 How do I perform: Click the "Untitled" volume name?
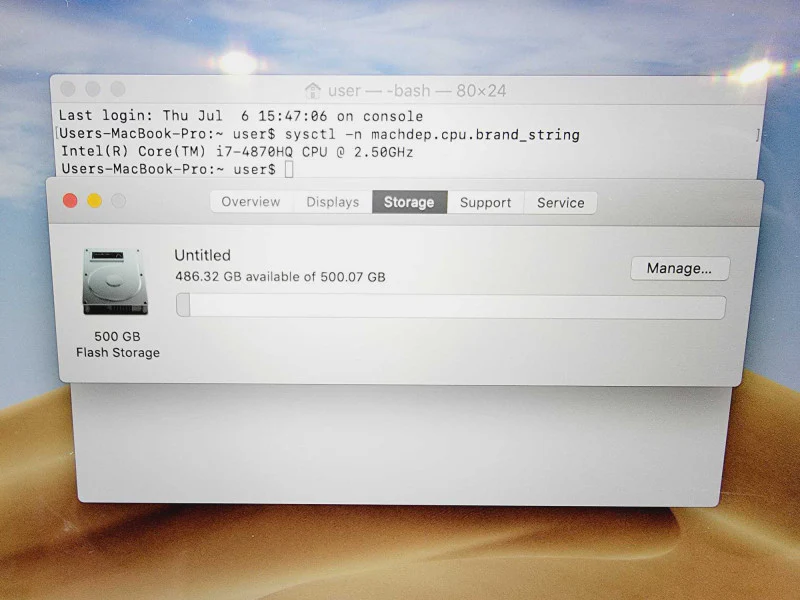(203, 255)
